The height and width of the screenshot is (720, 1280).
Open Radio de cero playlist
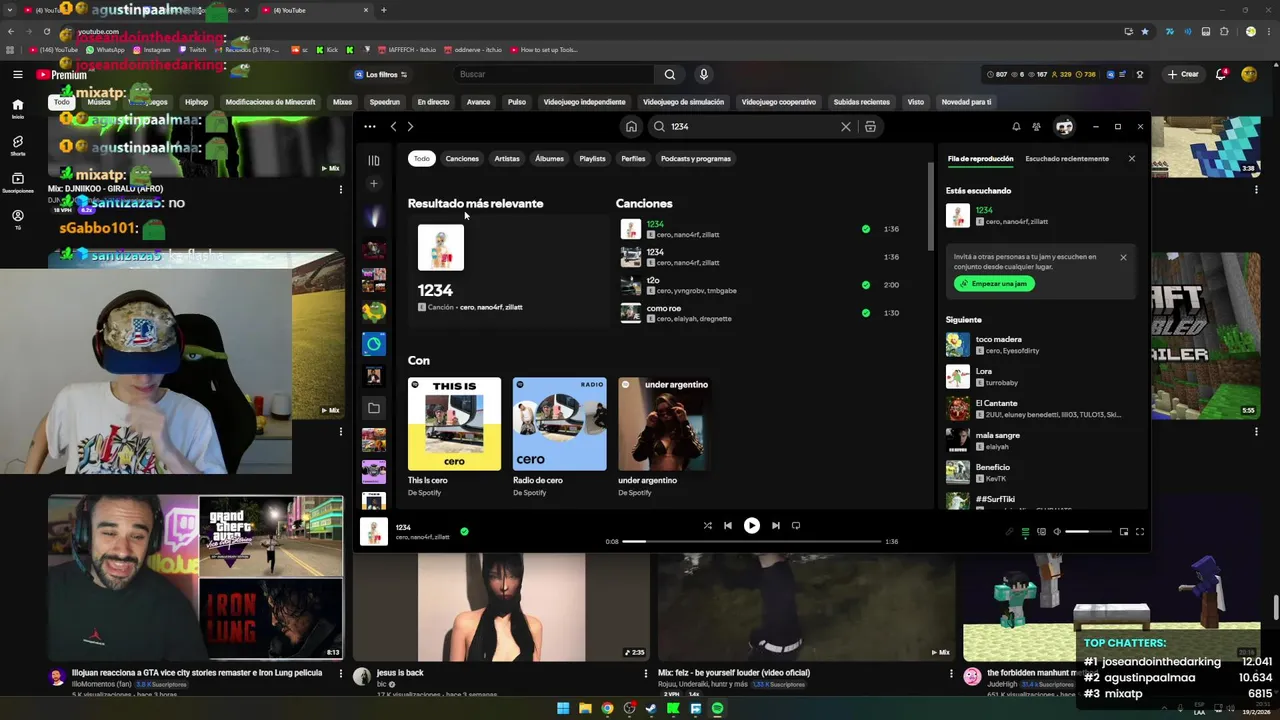coord(559,437)
